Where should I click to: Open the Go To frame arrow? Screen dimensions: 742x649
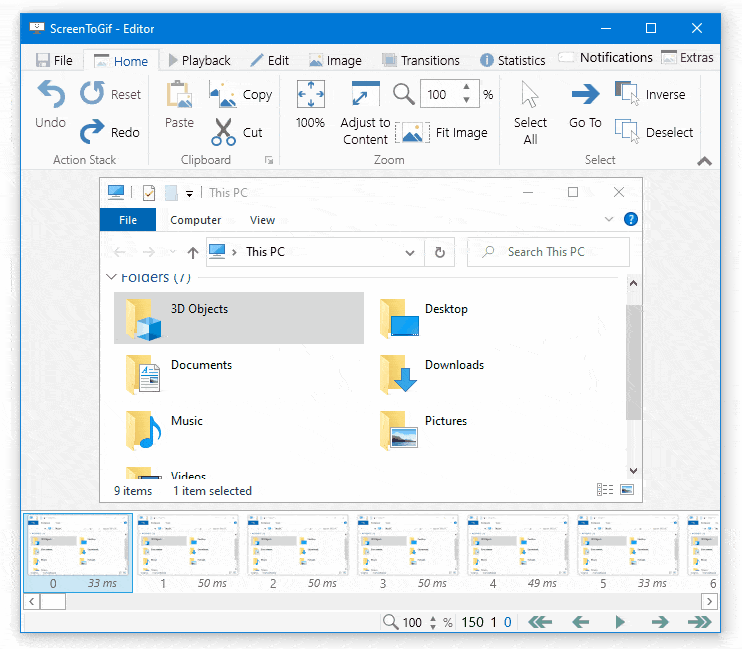[585, 94]
